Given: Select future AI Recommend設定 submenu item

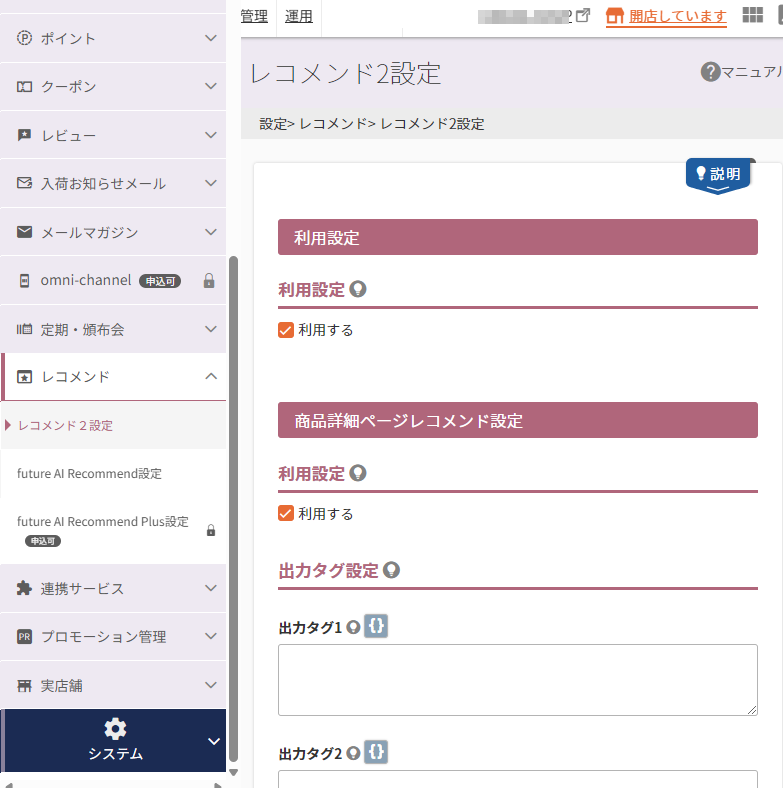Looking at the screenshot, I should (113, 473).
